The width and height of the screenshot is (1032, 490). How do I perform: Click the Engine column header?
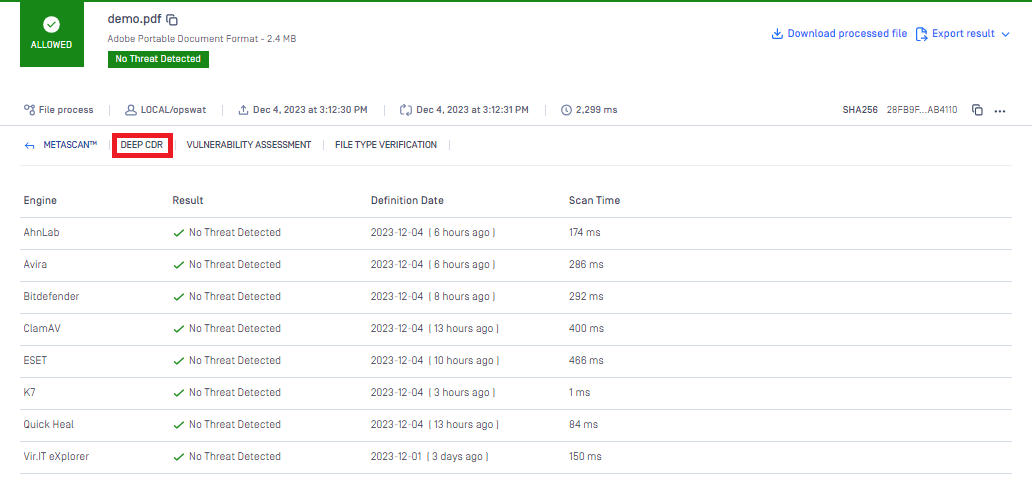(x=40, y=200)
